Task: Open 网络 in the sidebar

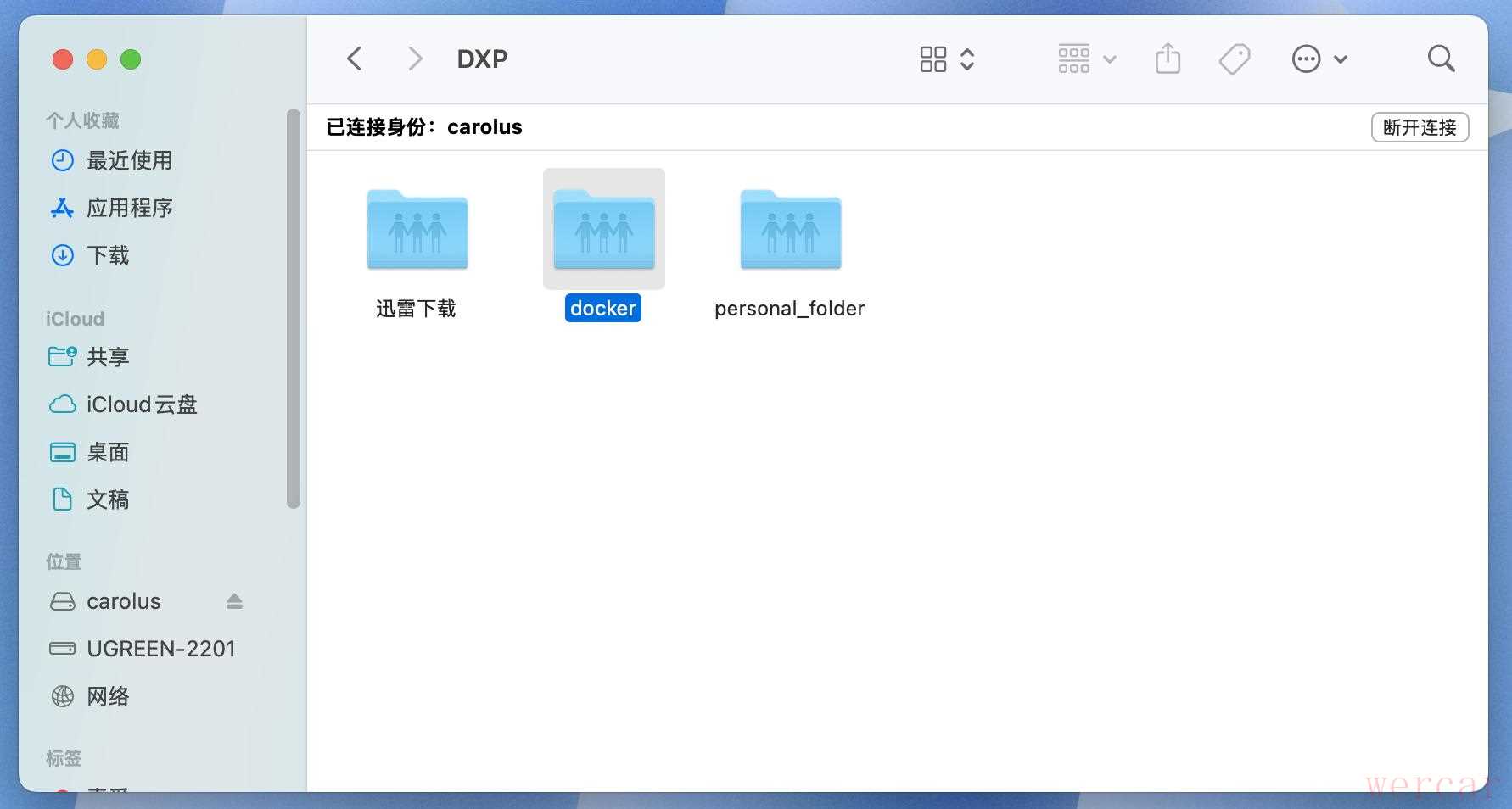Action: coord(108,696)
